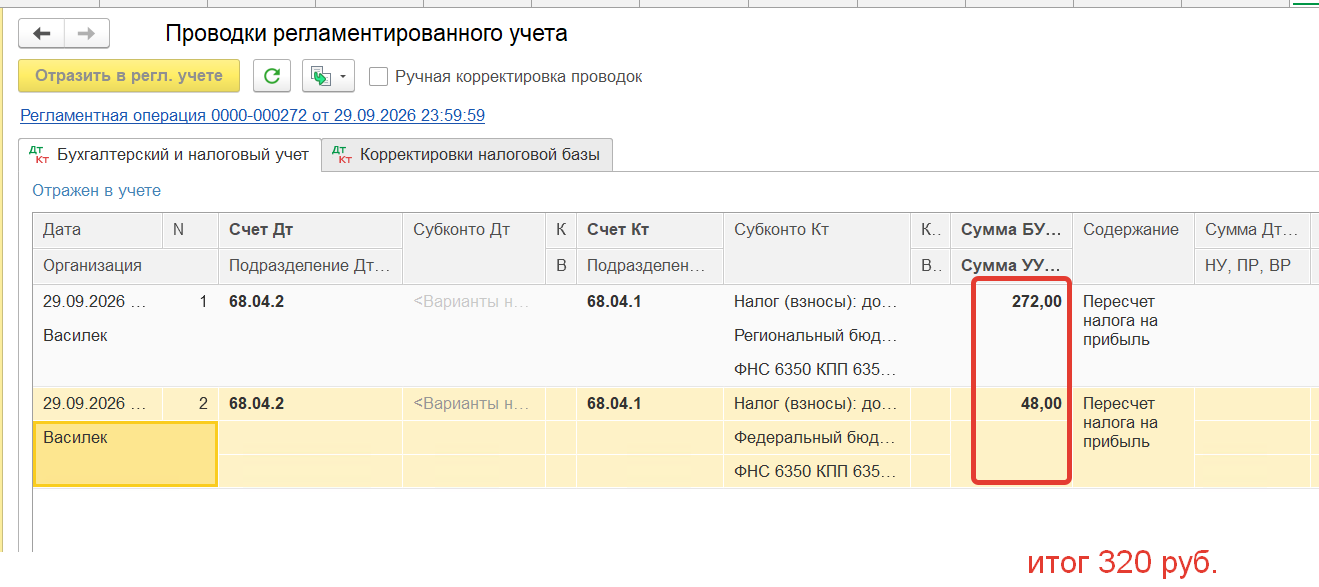Select the 272,00 amount cell
Image resolution: width=1319 pixels, height=587 pixels.
(1010, 301)
